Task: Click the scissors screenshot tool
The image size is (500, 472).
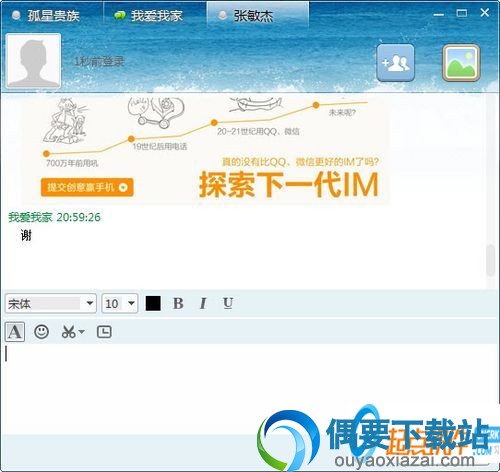Action: (x=69, y=332)
